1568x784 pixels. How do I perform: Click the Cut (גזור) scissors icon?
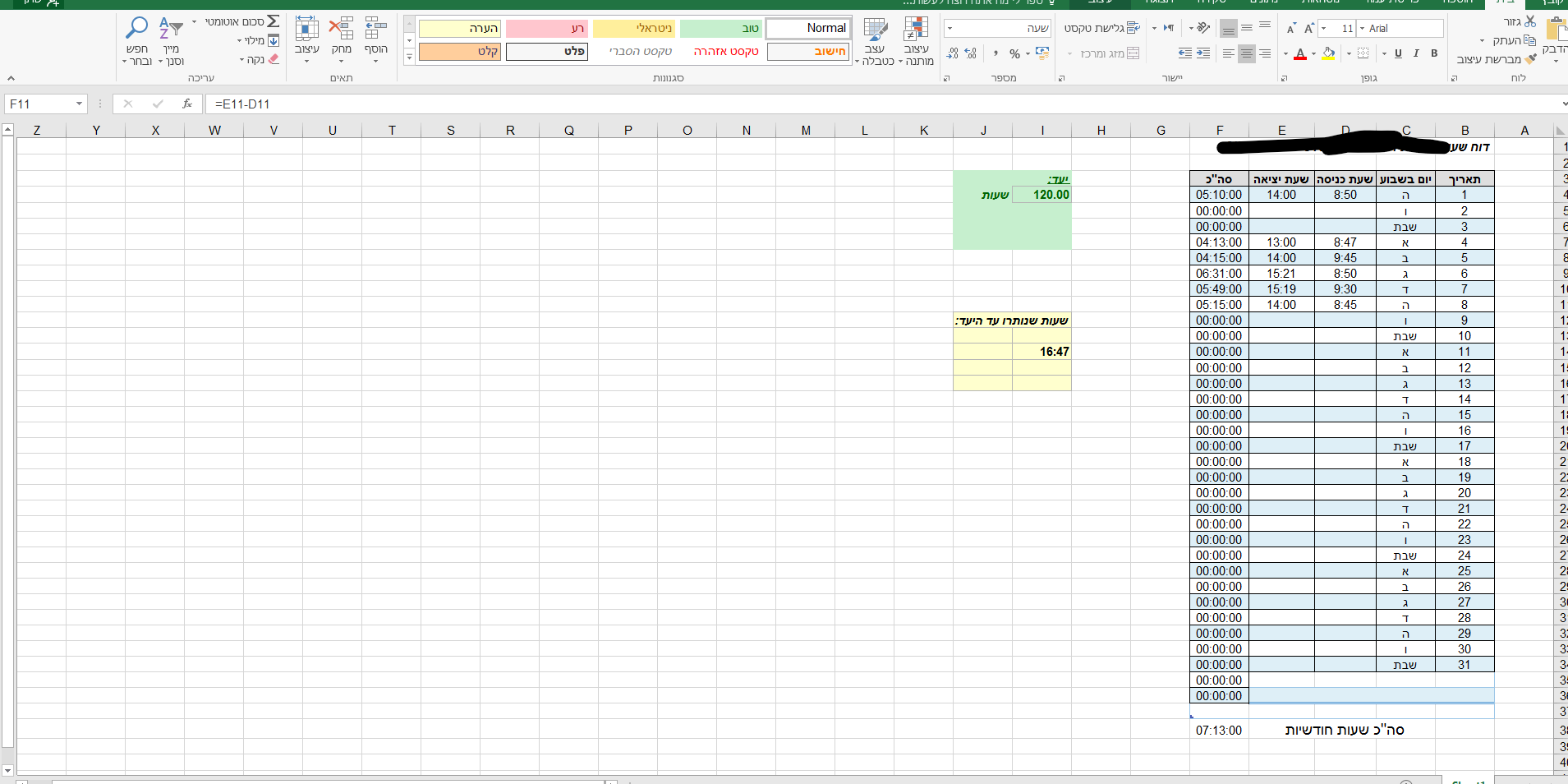pos(1529,21)
